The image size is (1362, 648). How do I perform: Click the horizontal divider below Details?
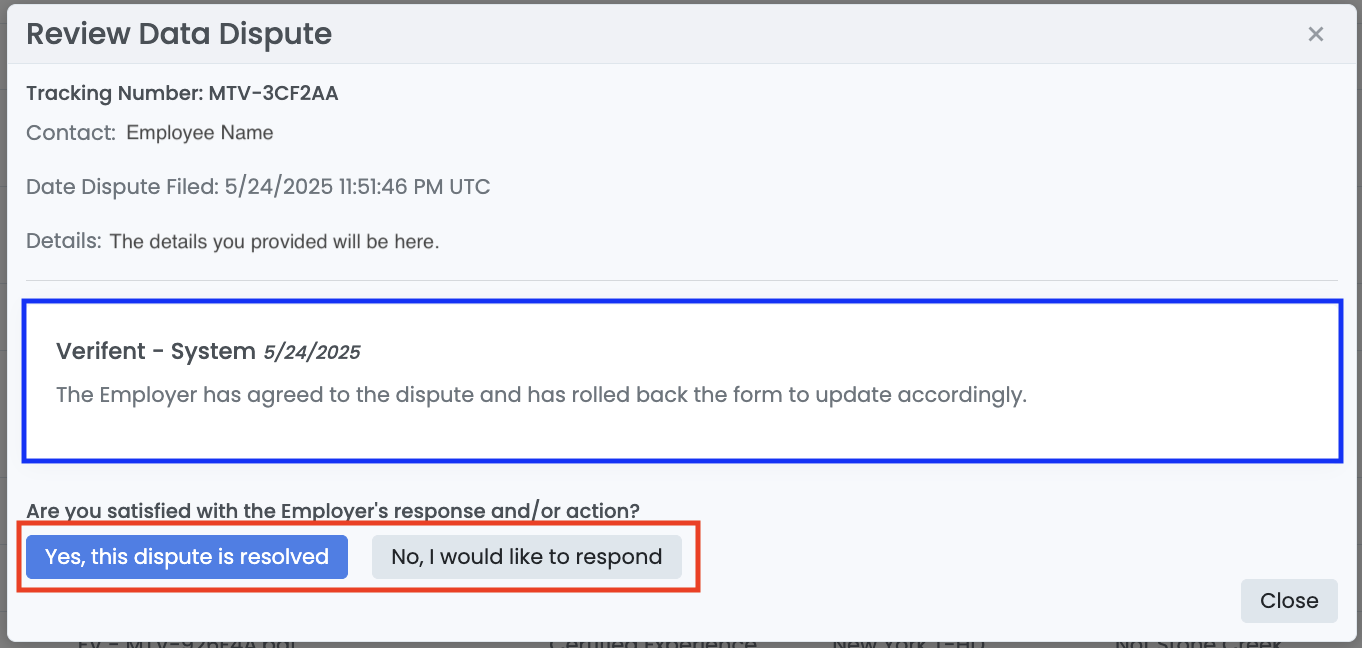click(681, 280)
